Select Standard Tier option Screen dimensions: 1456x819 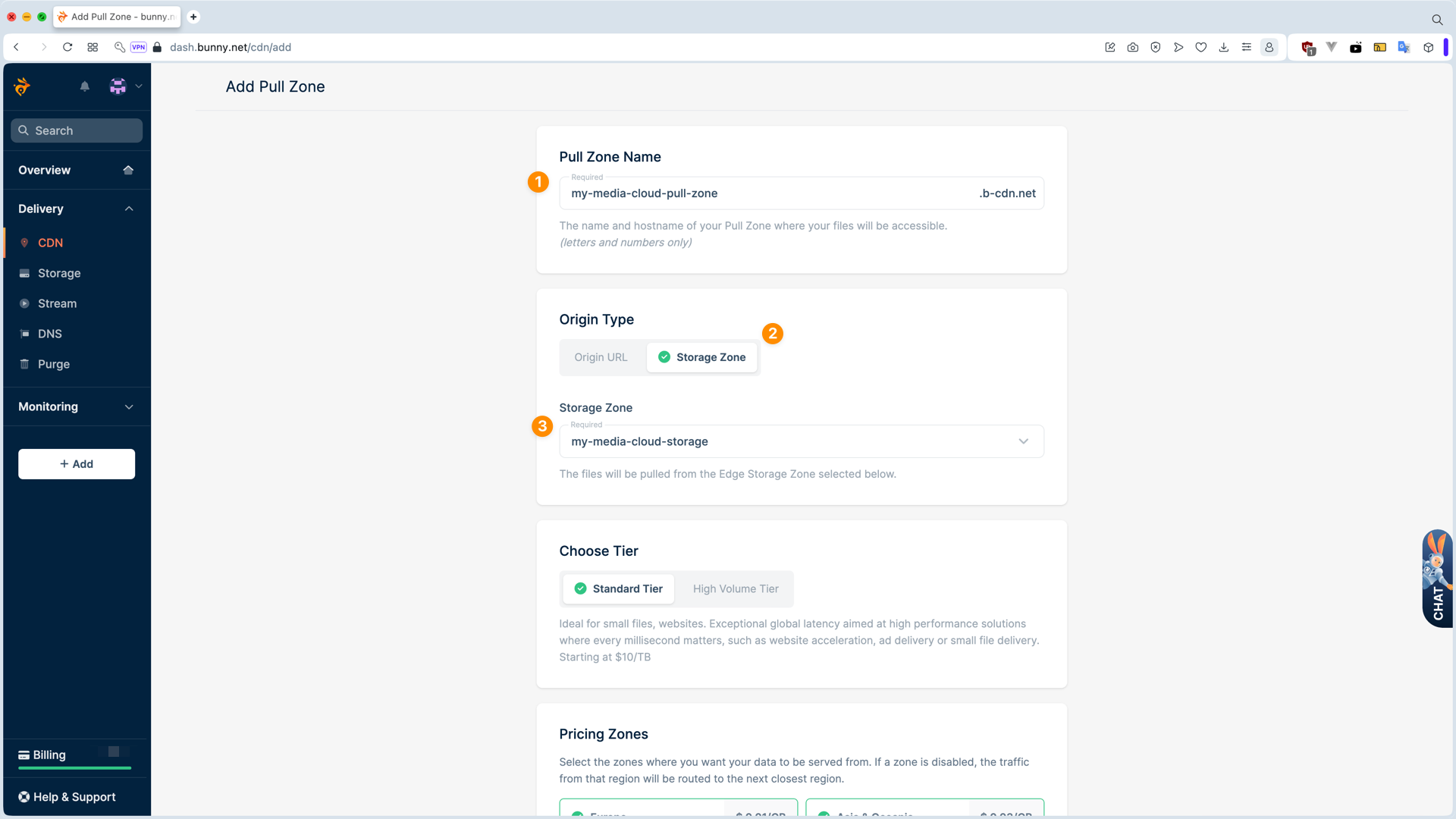[x=618, y=589]
